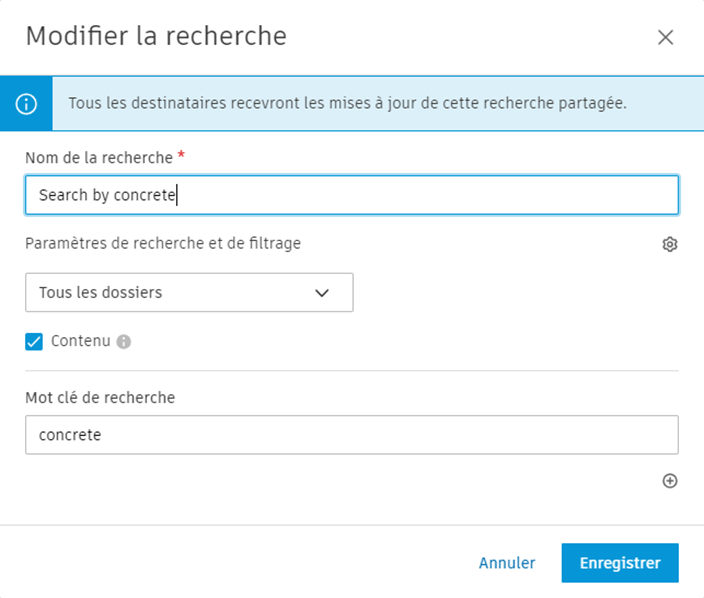Focus the Mot clé de recherche field

[351, 435]
